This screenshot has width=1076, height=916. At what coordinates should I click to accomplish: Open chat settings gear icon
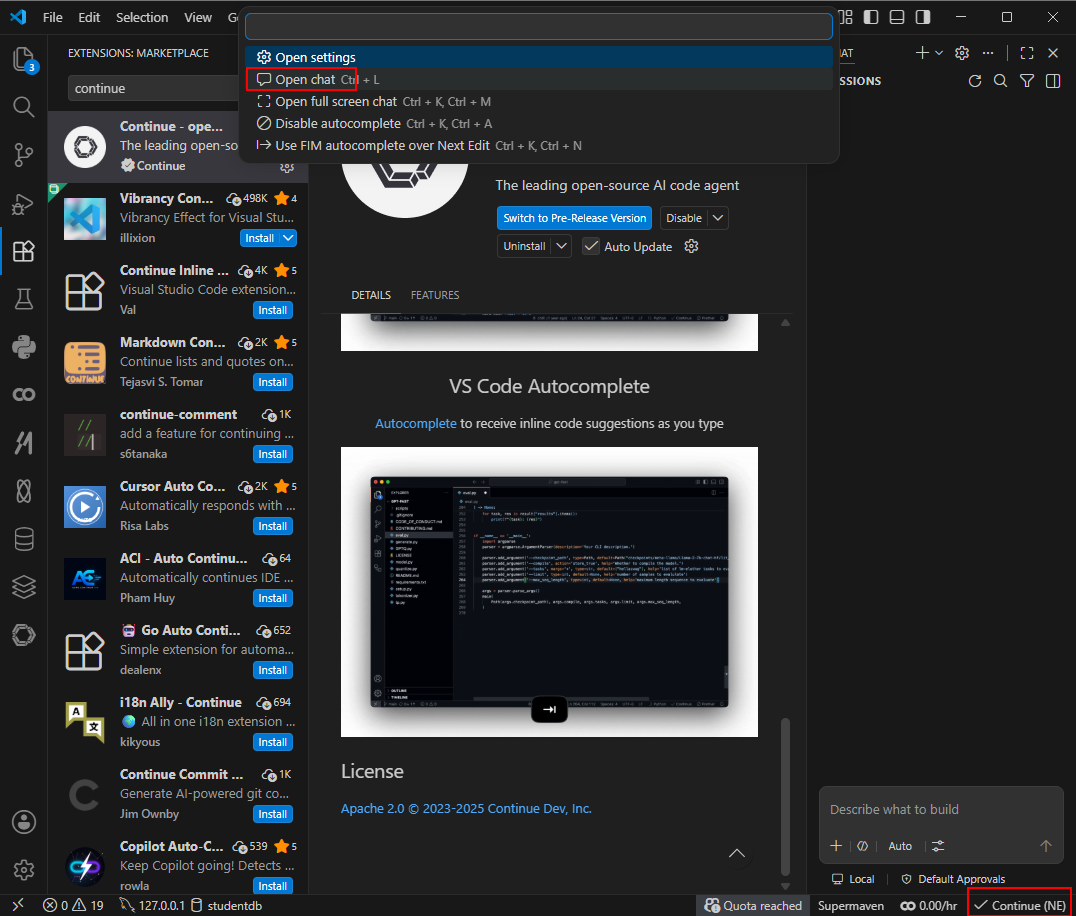point(962,53)
